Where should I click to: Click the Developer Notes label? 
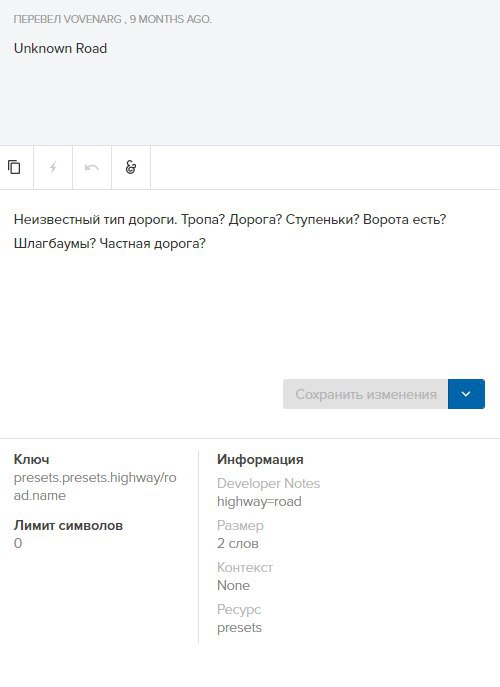click(x=269, y=483)
